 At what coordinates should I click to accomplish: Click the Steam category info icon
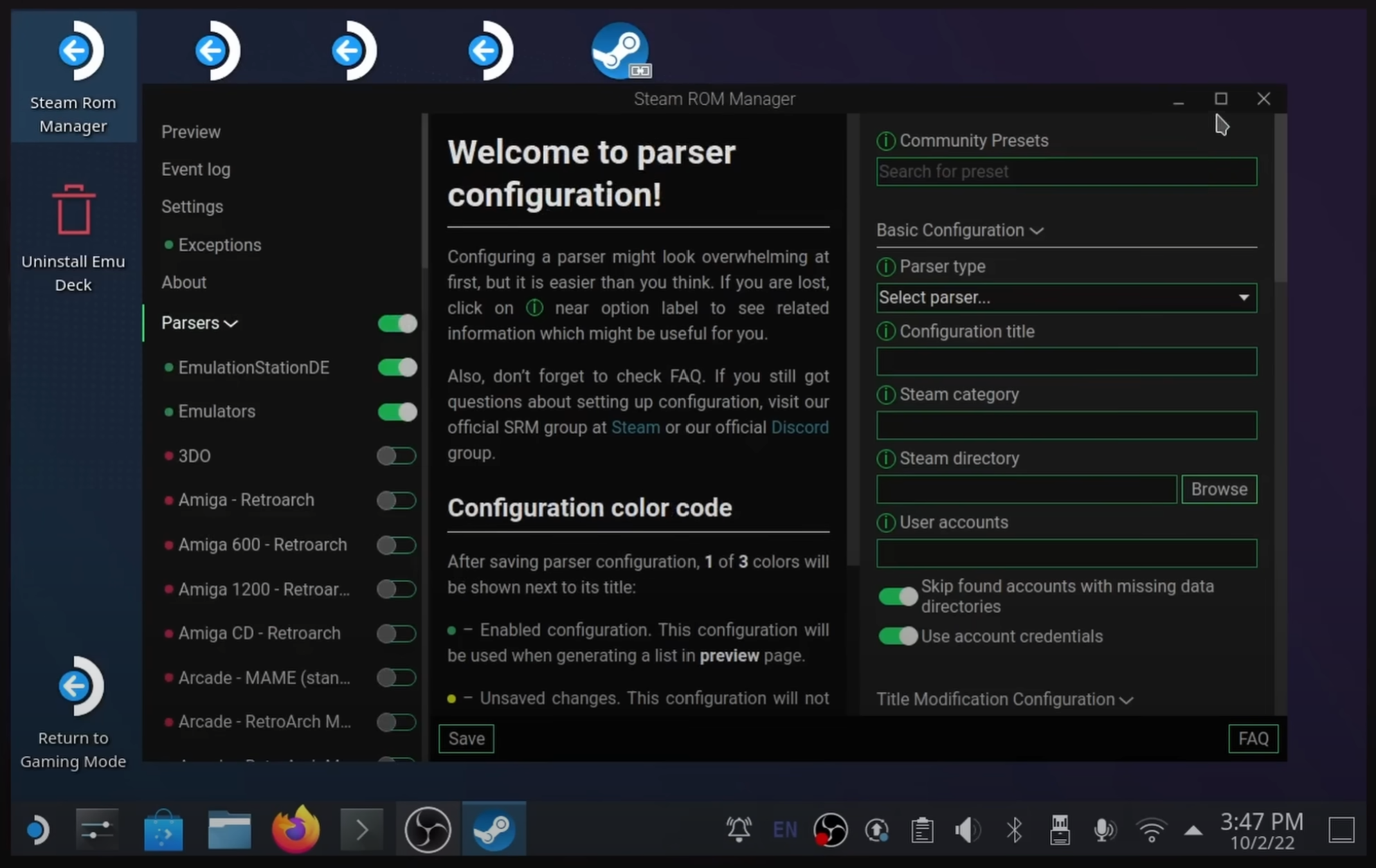885,395
